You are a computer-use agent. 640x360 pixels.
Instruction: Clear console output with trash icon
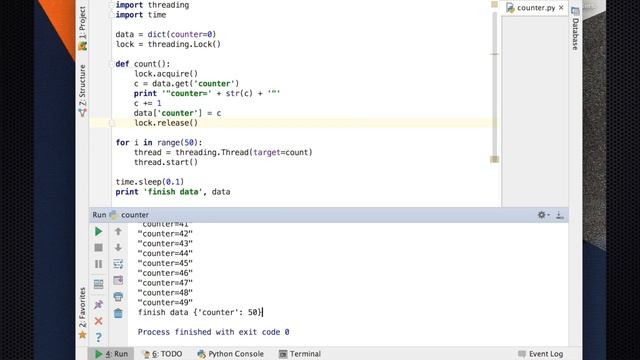coord(118,313)
